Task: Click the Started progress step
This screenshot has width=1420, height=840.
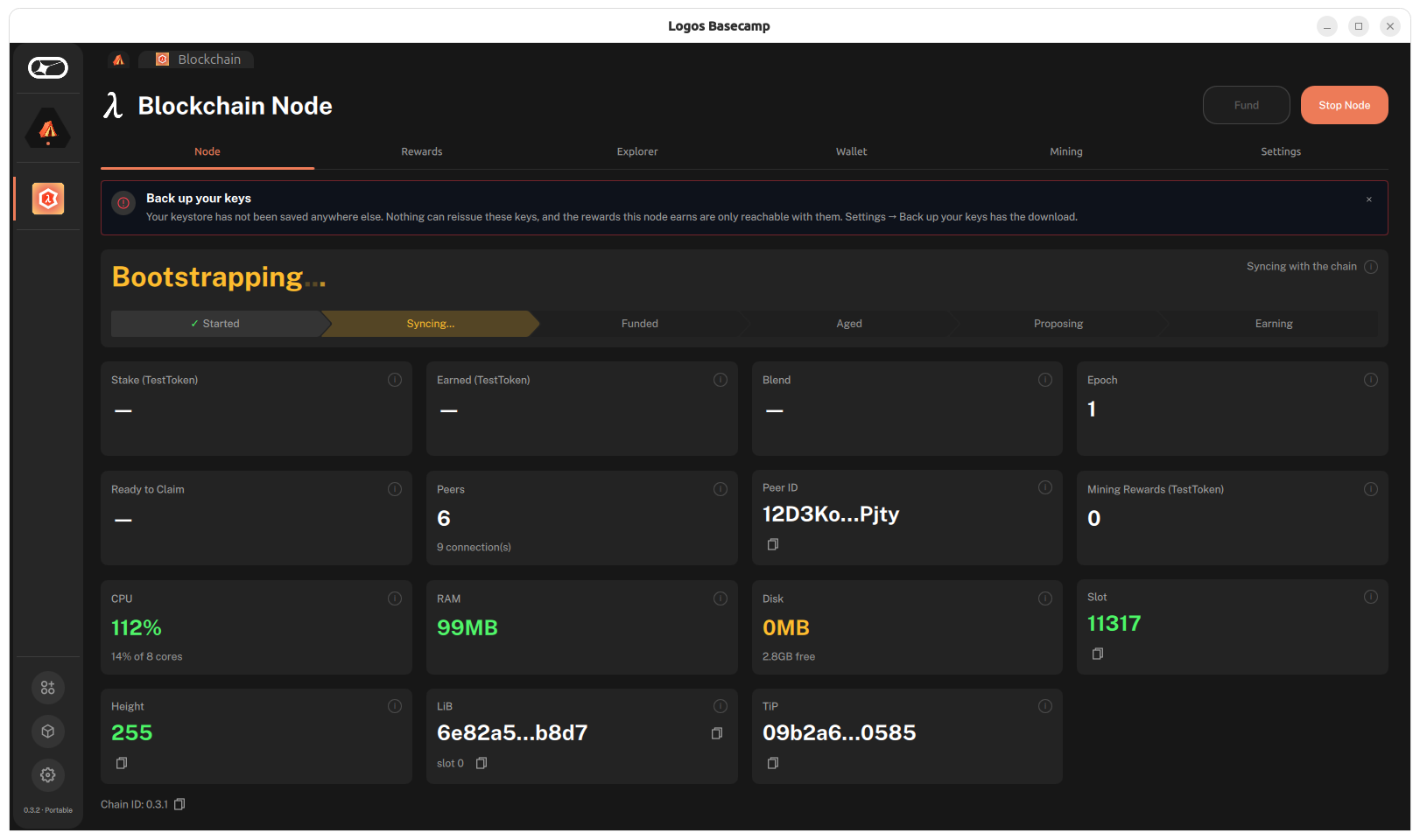Action: pyautogui.click(x=215, y=324)
